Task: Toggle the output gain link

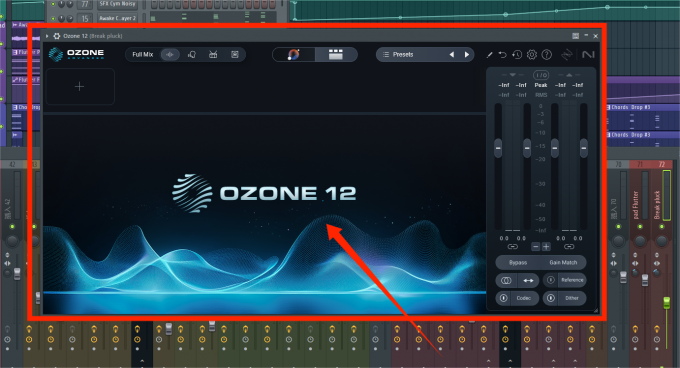Action: 569,247
